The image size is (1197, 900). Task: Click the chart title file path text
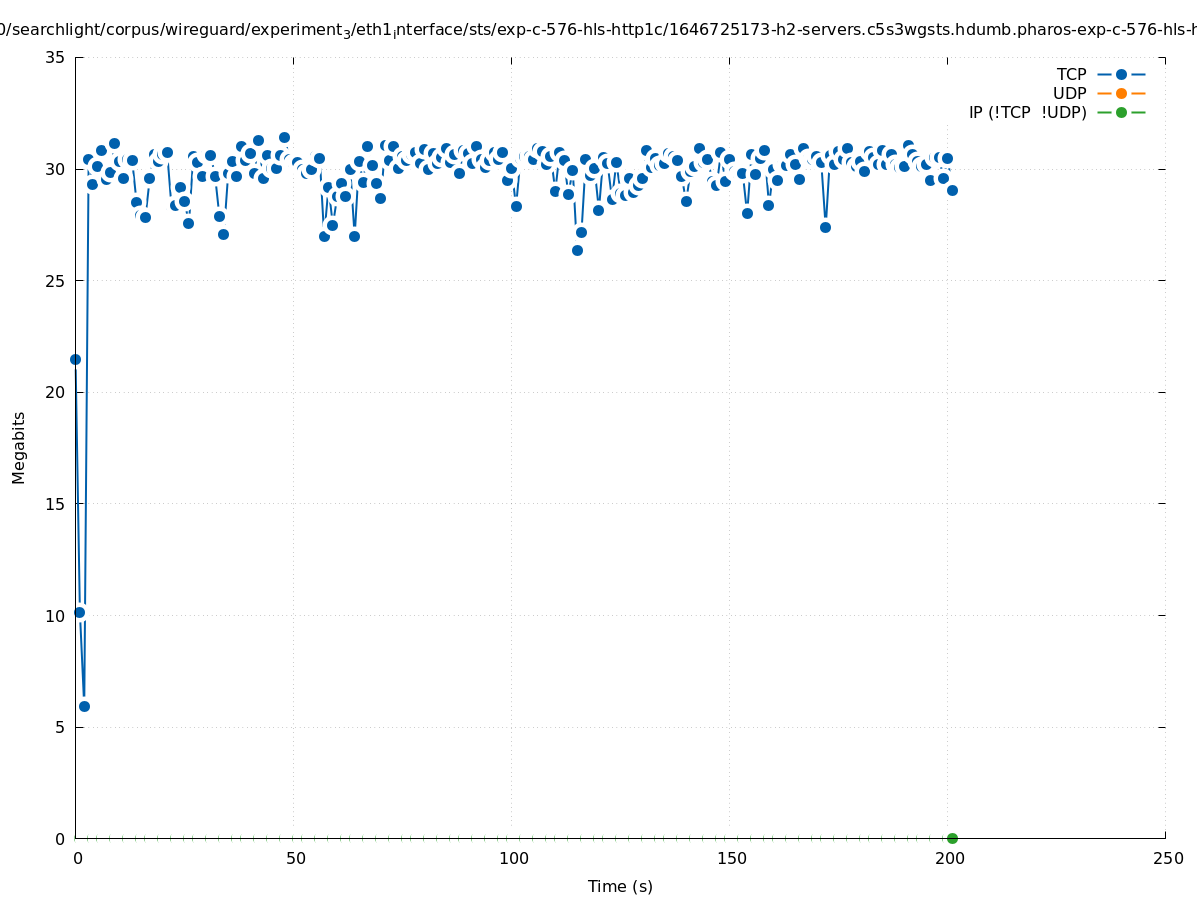click(x=598, y=30)
